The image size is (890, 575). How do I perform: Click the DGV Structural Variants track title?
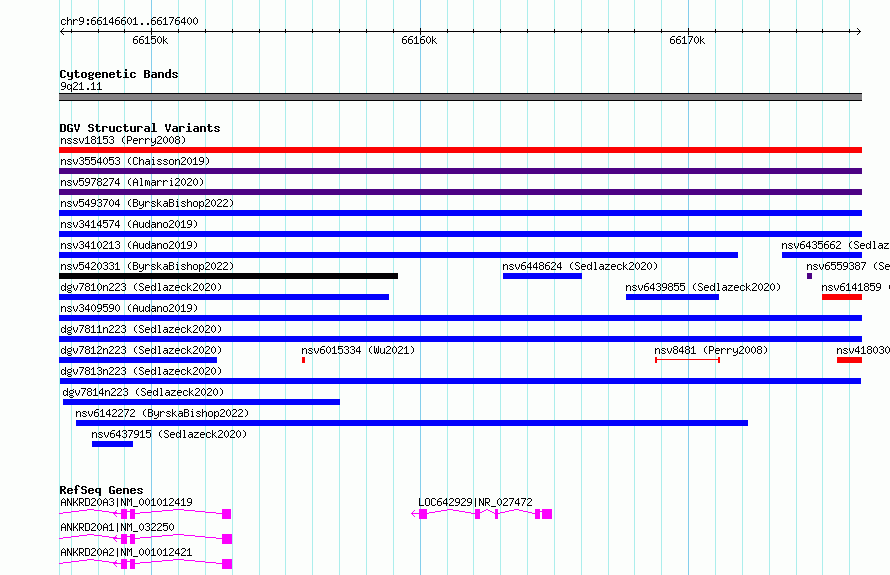point(140,128)
